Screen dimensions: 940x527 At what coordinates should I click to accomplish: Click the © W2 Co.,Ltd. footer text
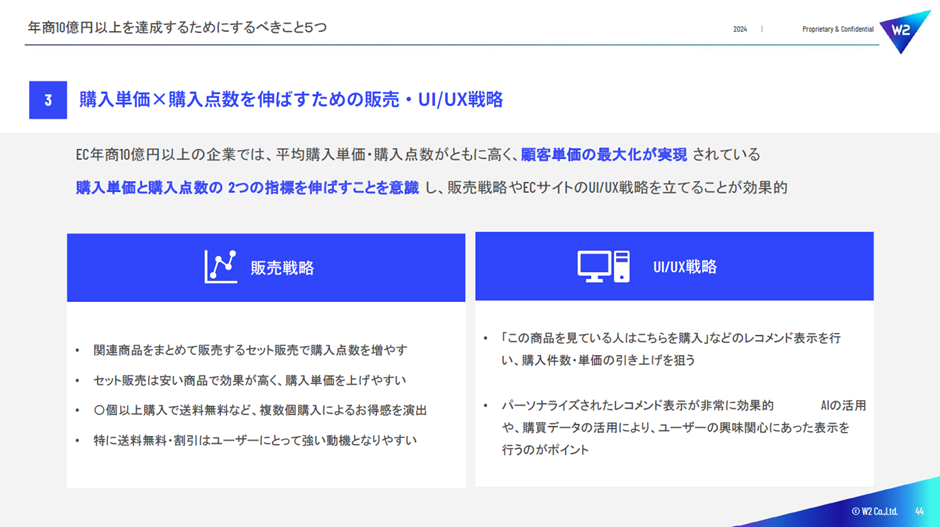pyautogui.click(x=874, y=511)
